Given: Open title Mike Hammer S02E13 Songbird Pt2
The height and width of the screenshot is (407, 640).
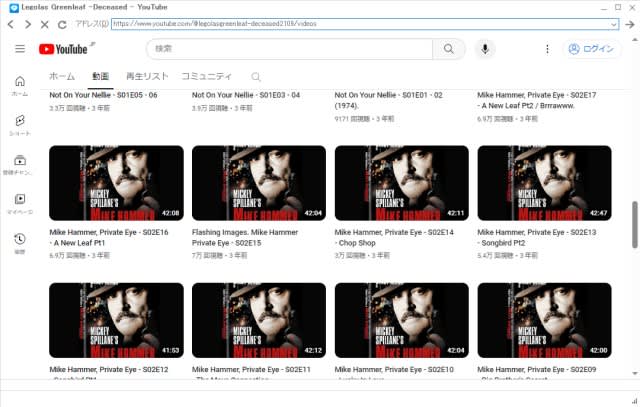Looking at the screenshot, I should click(x=537, y=238).
